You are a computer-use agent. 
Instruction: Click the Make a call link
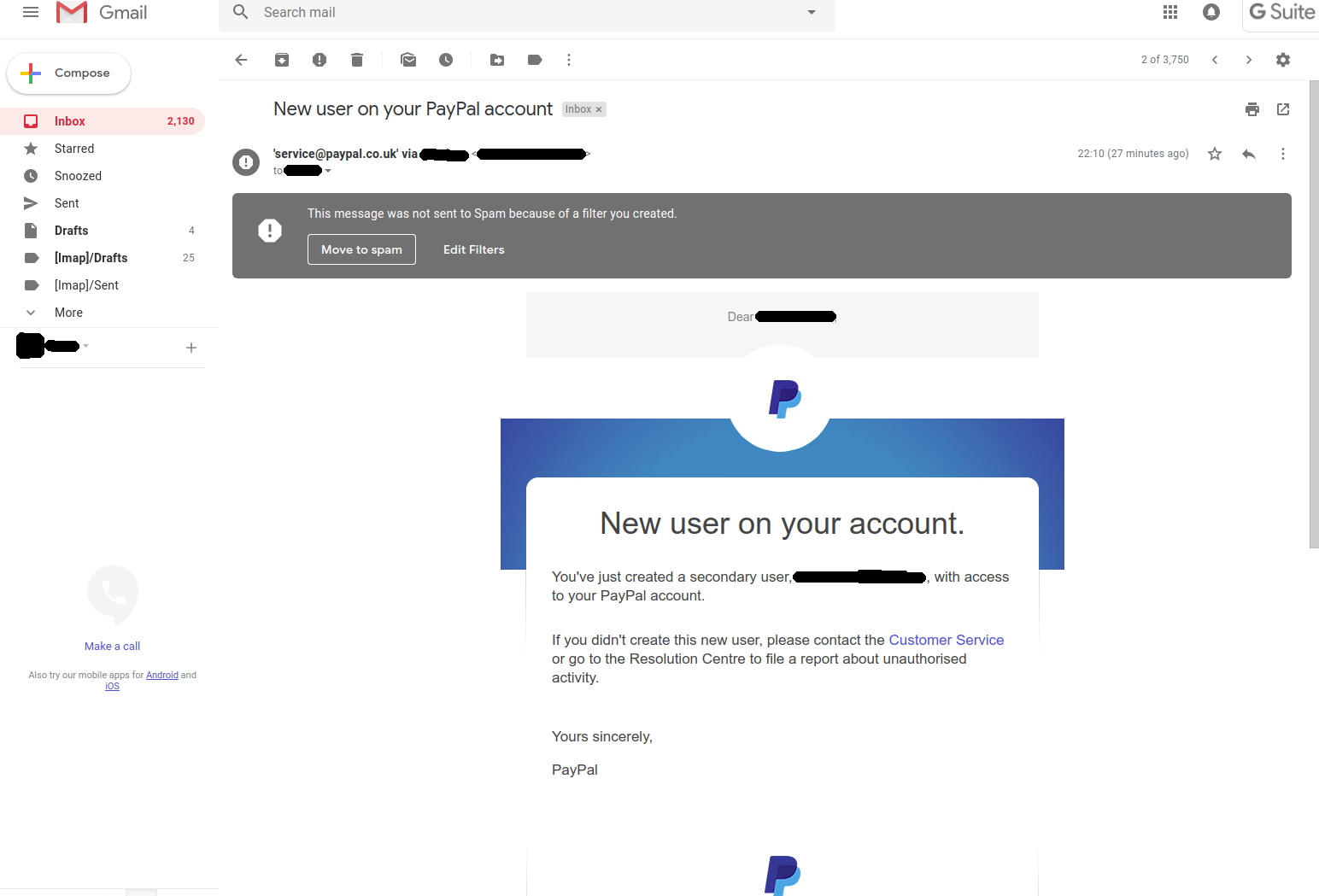click(x=112, y=647)
